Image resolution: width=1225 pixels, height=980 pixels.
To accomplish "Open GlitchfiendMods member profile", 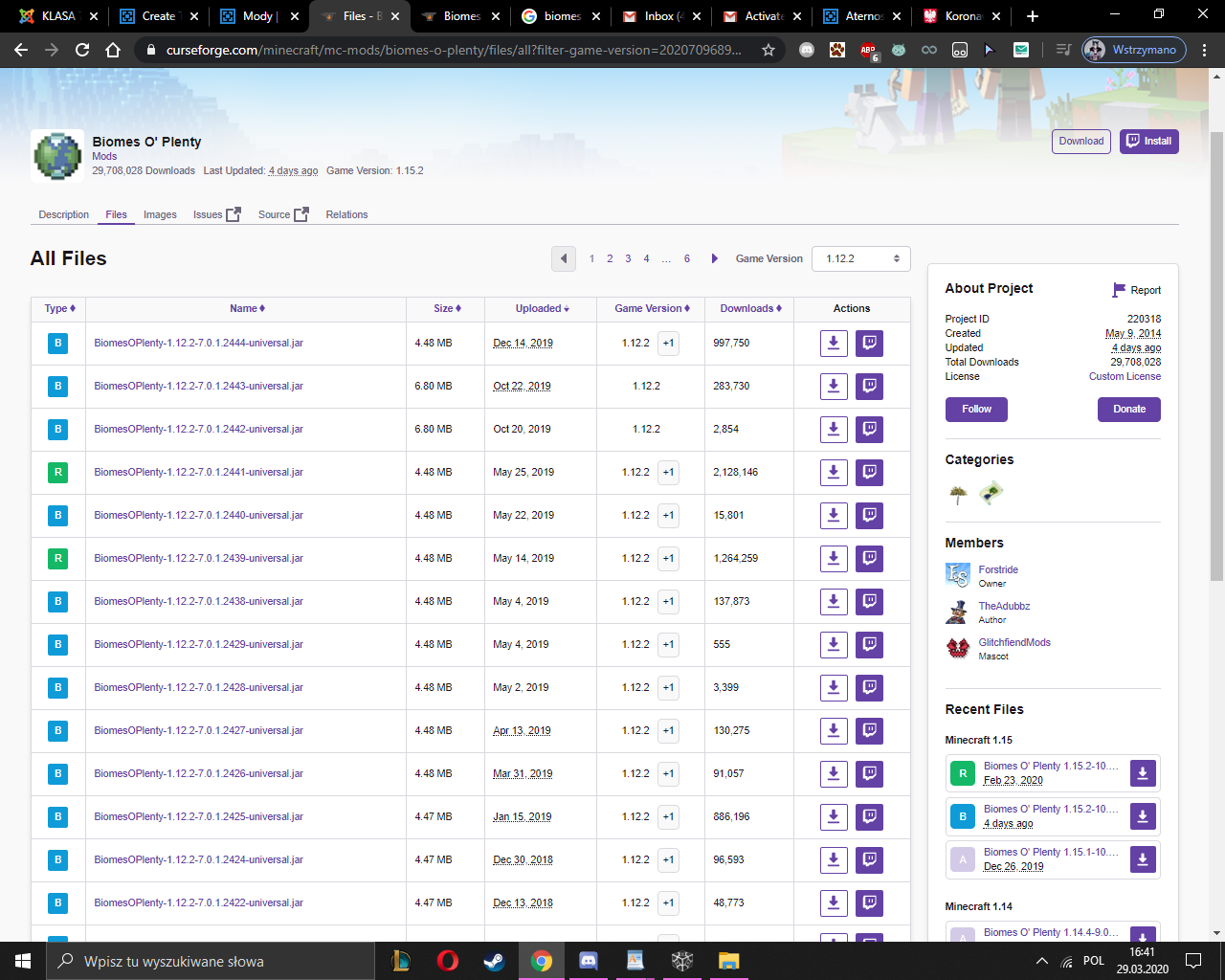I will pos(1014,642).
